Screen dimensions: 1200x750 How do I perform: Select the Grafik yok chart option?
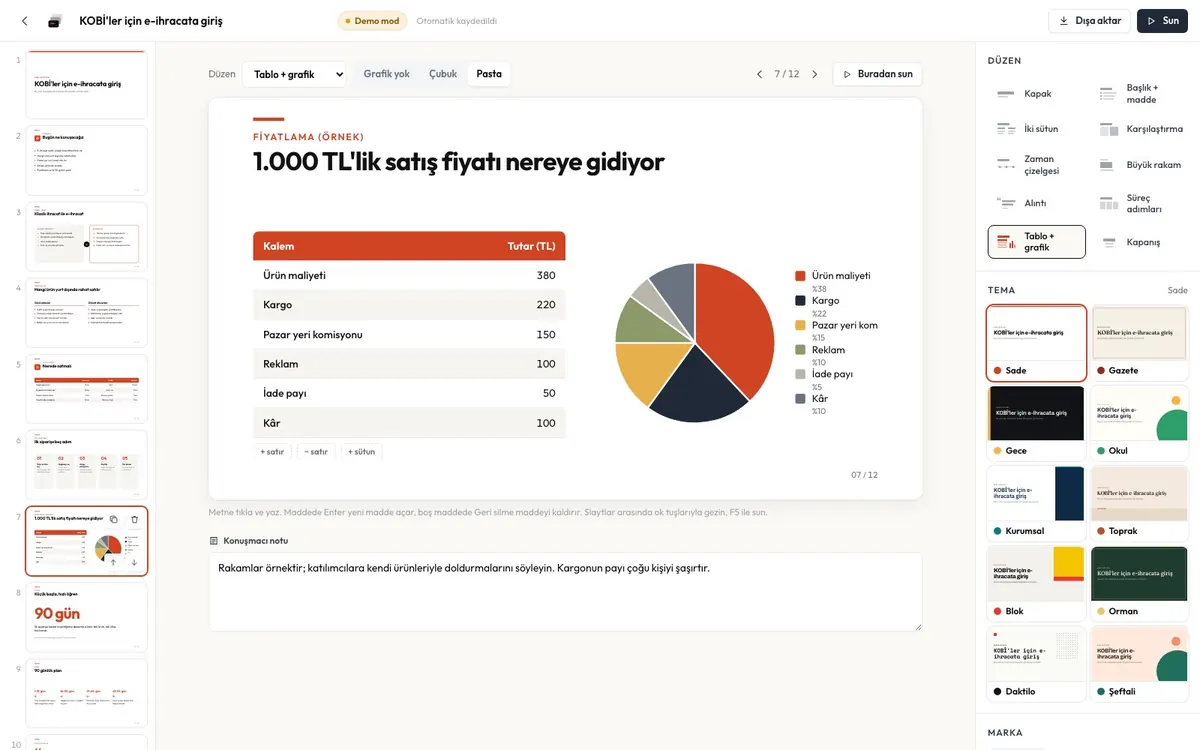[x=386, y=74]
